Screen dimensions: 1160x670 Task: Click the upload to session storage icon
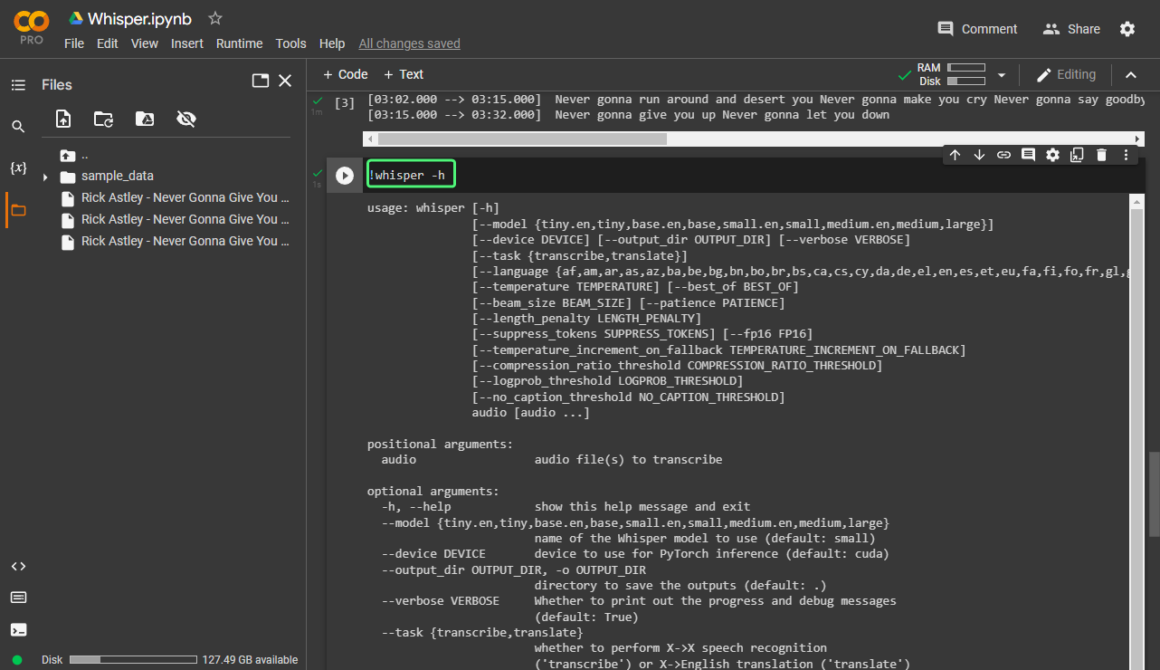coord(63,119)
